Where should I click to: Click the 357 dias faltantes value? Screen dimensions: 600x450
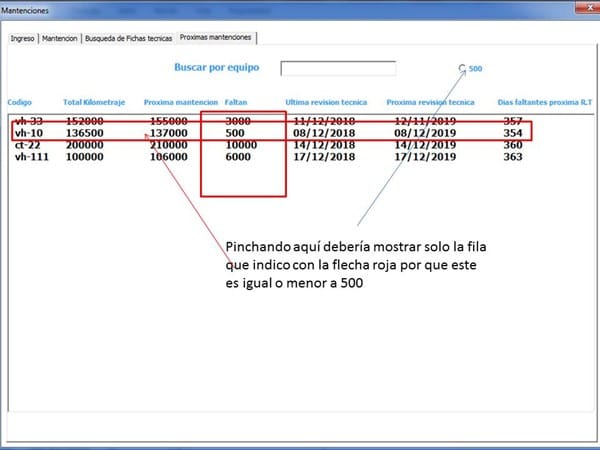513,121
